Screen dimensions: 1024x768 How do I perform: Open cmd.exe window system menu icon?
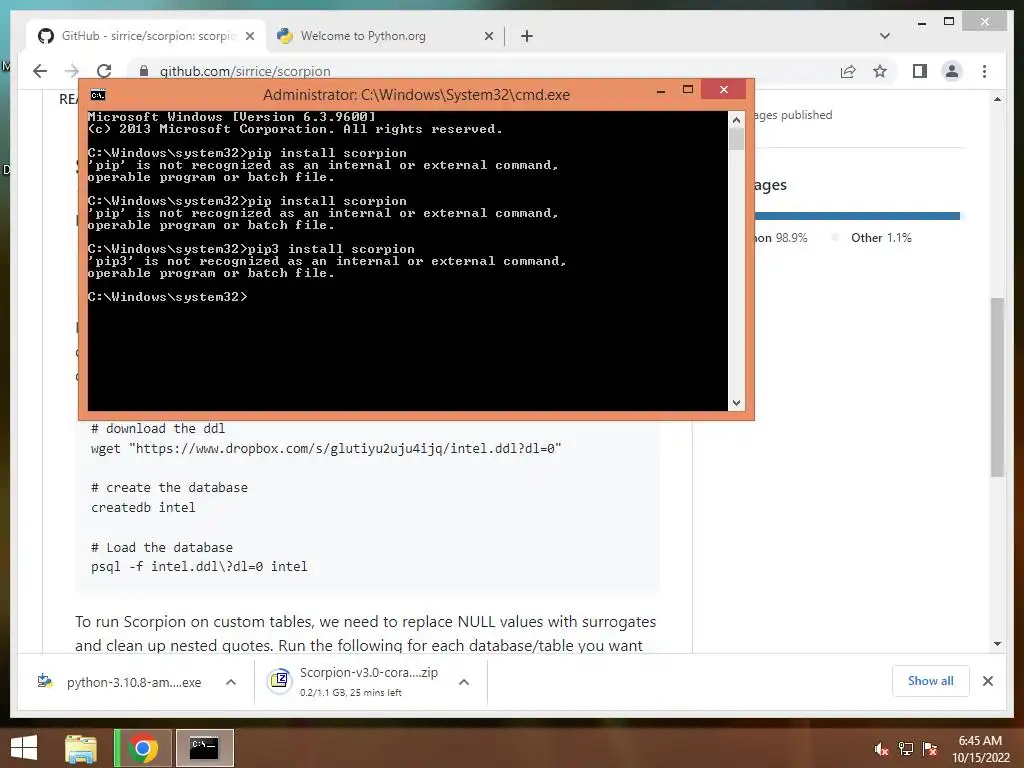[x=98, y=95]
